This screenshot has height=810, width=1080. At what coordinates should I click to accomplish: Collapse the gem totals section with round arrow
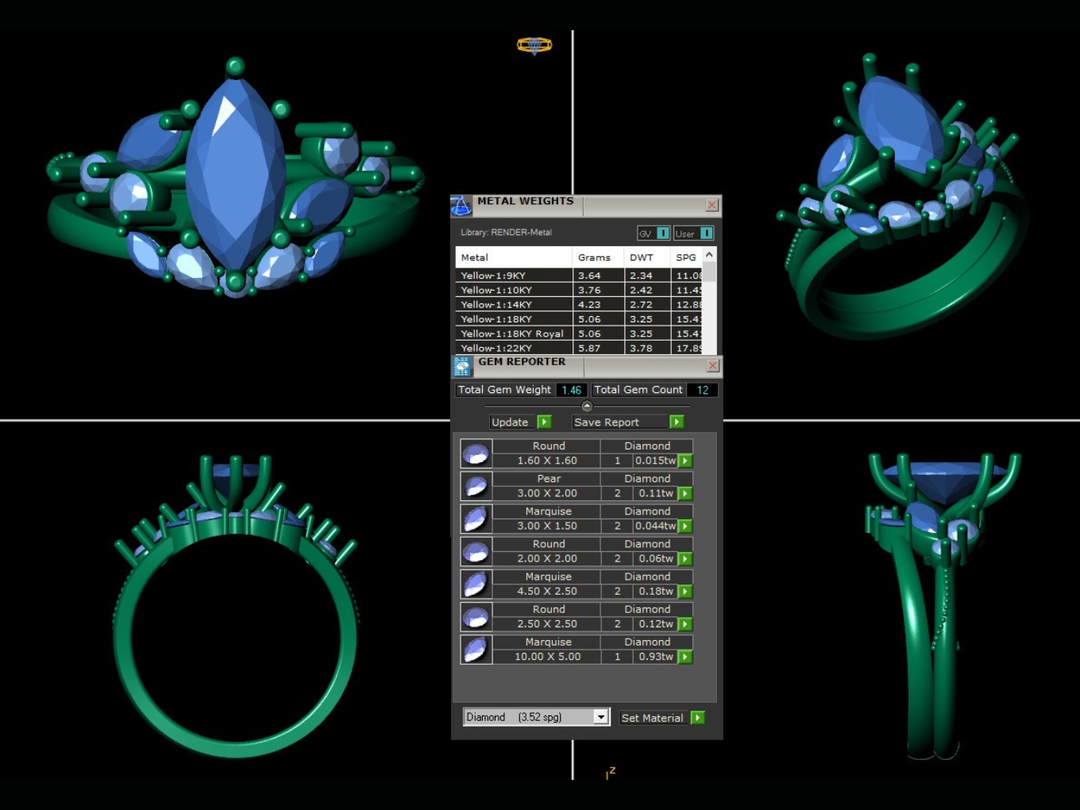587,406
